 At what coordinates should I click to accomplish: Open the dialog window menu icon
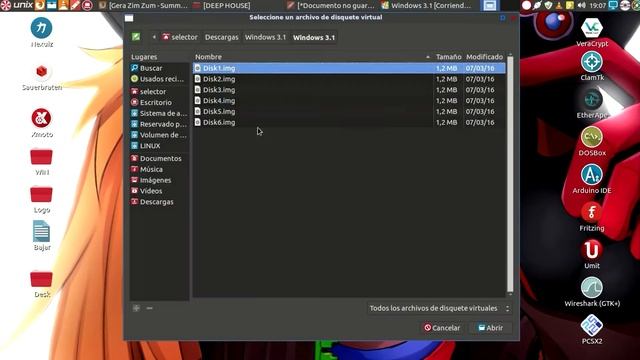click(129, 18)
